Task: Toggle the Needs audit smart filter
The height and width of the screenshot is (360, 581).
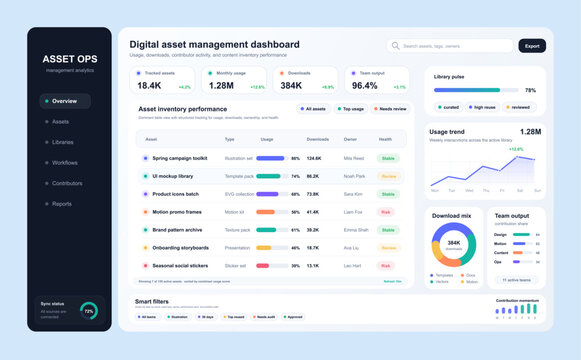Action: (x=264, y=317)
